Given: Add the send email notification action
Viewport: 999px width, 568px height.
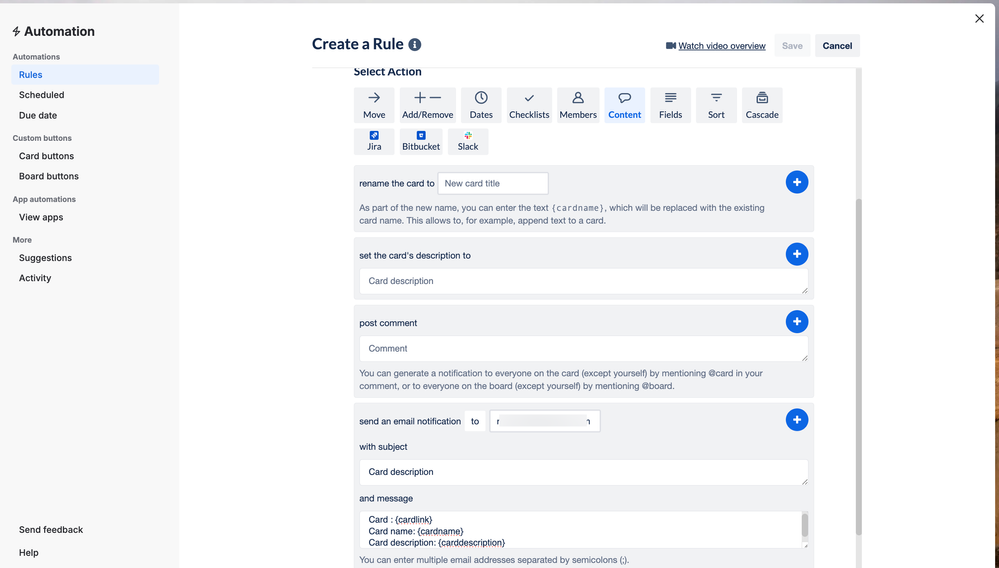Looking at the screenshot, I should pos(796,420).
